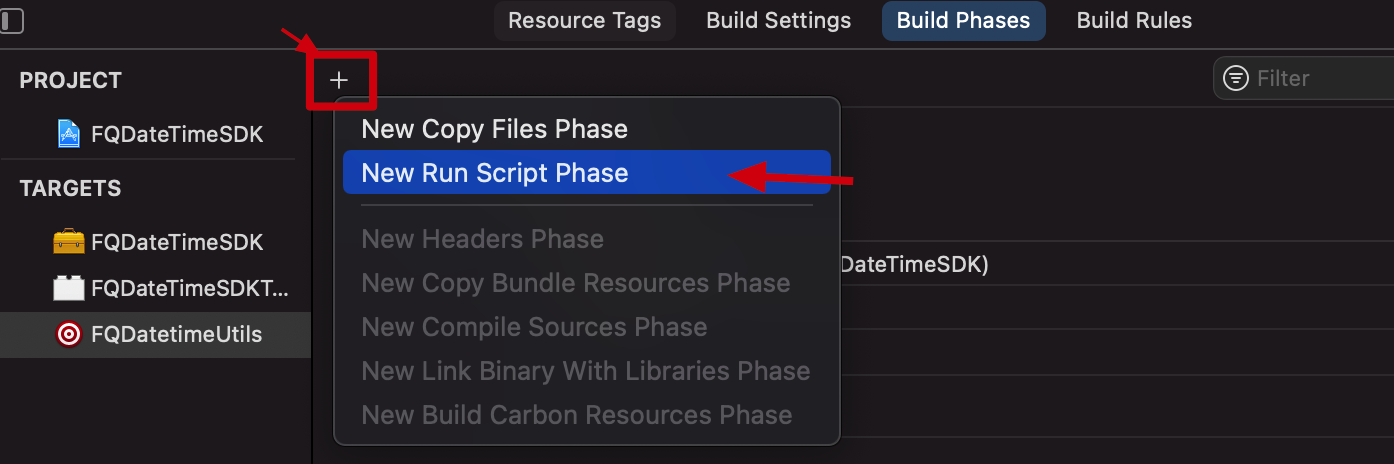
Task: Click the FQDateTimeSDK toolbox target icon
Action: pos(68,242)
